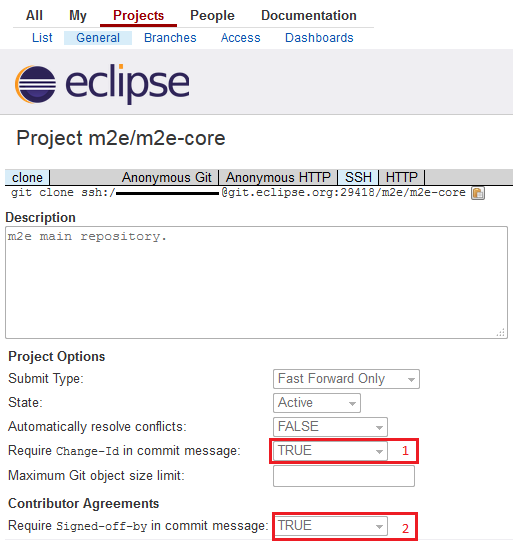The height and width of the screenshot is (543, 513).
Task: Open the State dropdown showing Active
Action: point(317,403)
